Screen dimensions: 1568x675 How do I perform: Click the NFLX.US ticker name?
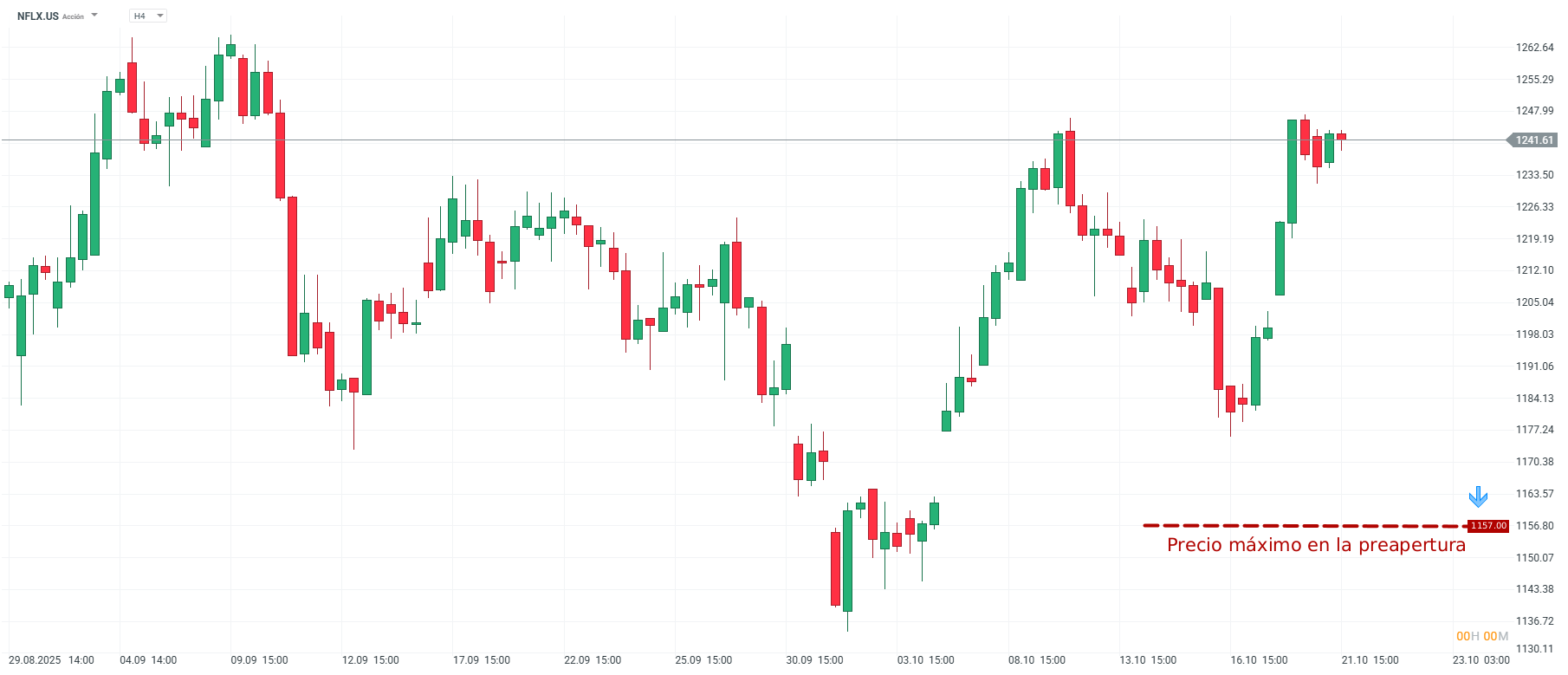click(38, 16)
